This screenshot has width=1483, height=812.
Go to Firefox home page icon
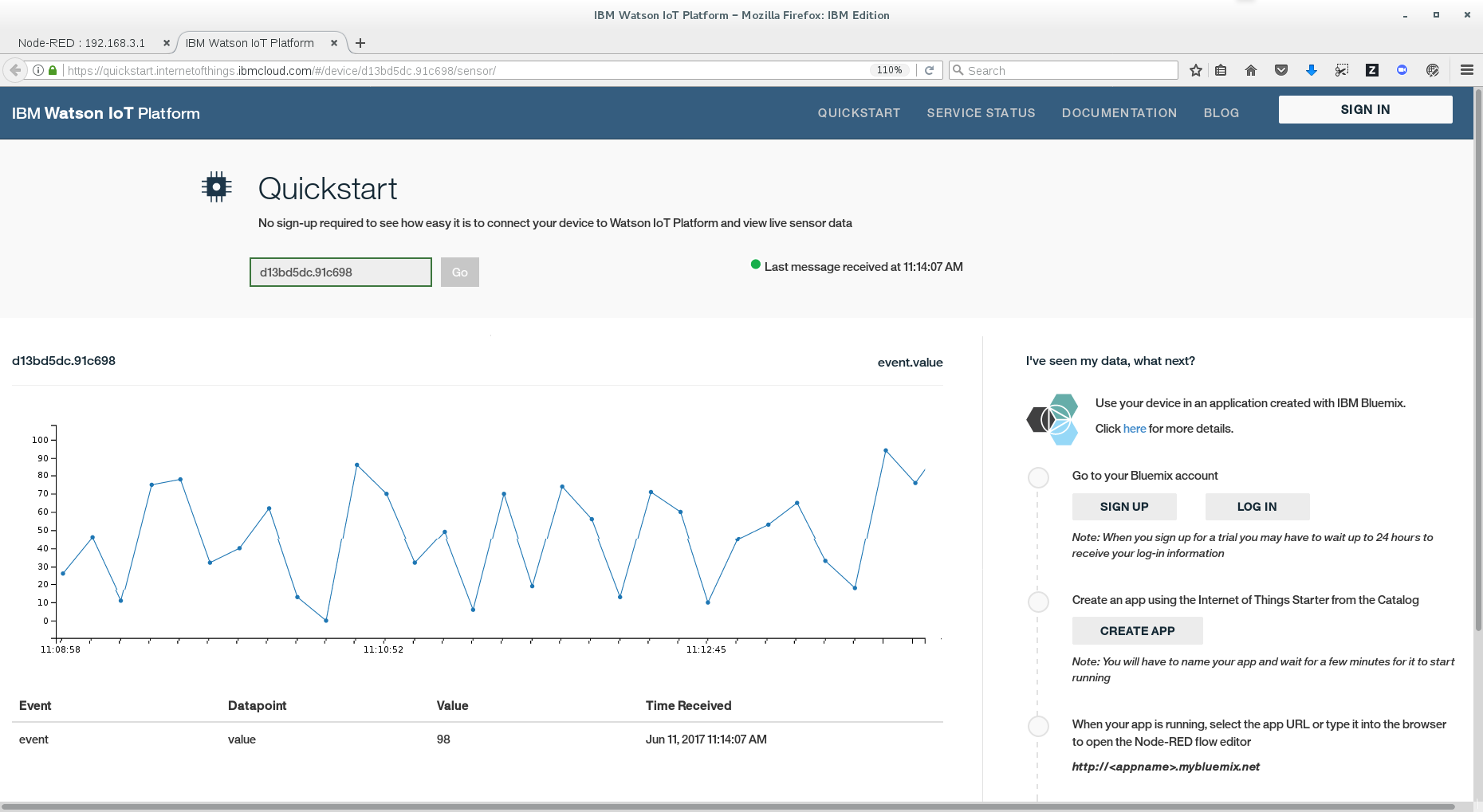click(1251, 70)
